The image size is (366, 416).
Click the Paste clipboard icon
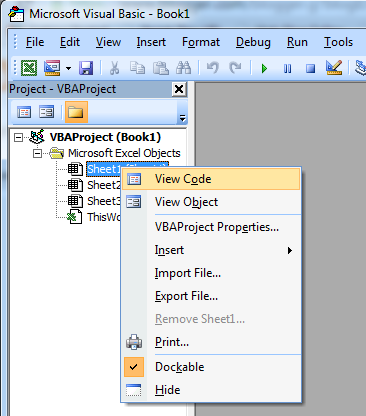tap(161, 68)
